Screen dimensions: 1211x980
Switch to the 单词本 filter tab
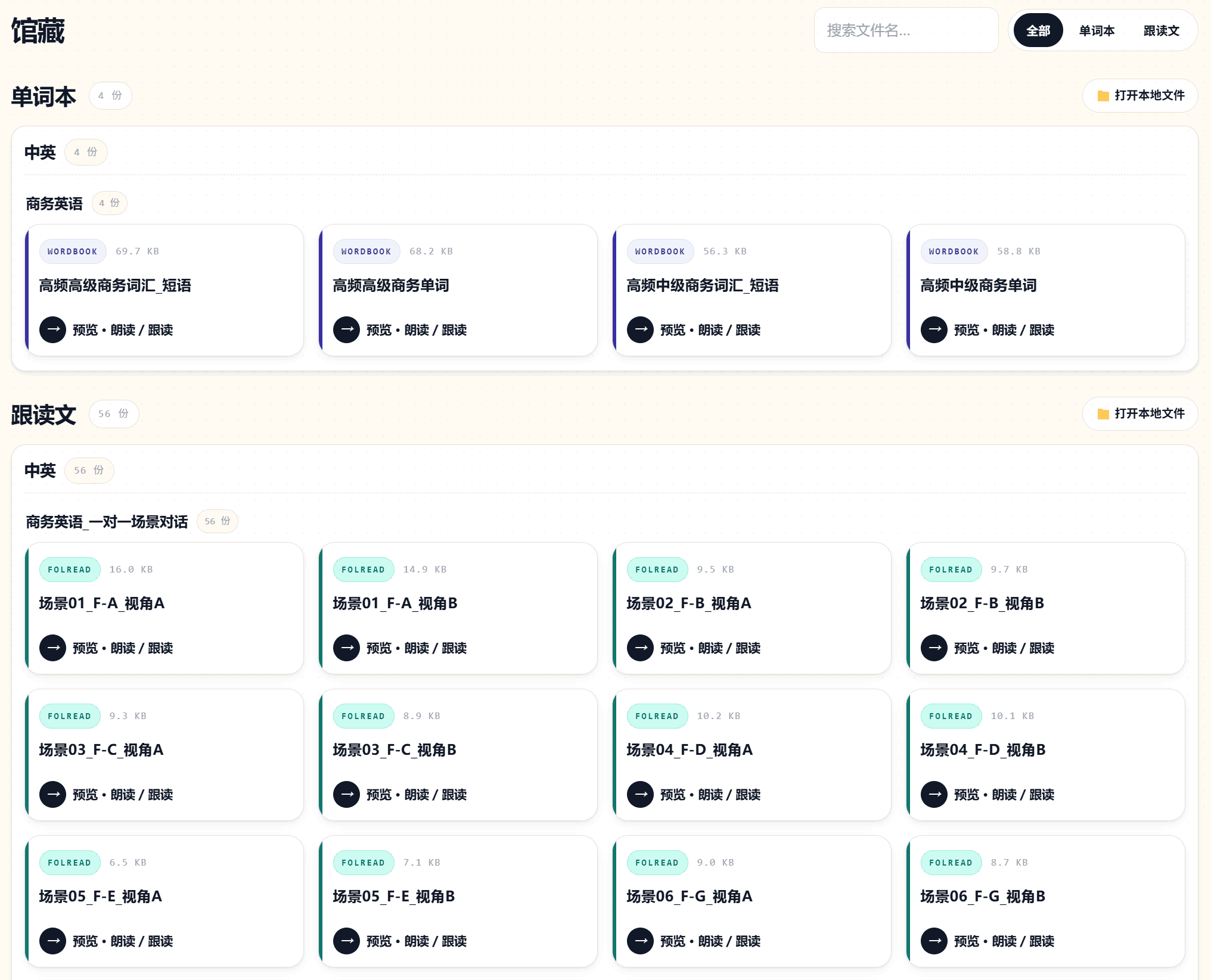pyautogui.click(x=1097, y=30)
